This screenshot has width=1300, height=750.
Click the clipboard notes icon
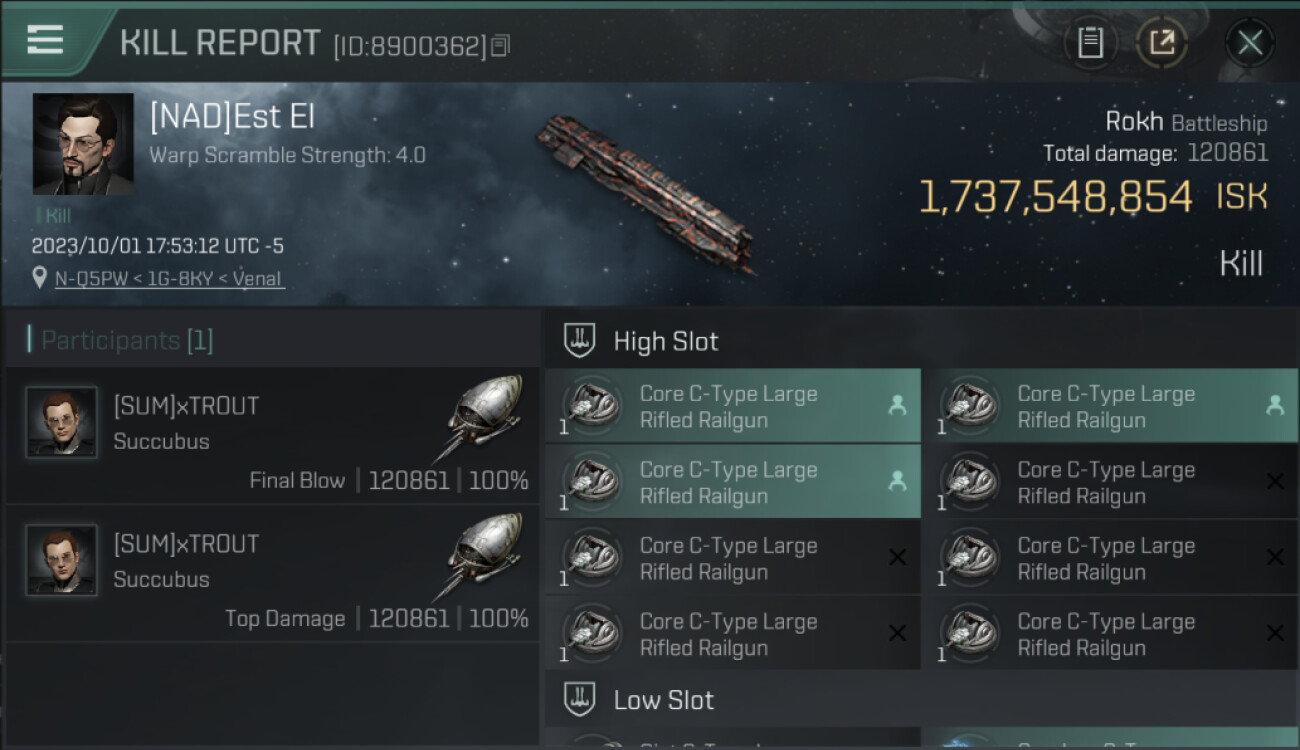[x=1090, y=42]
